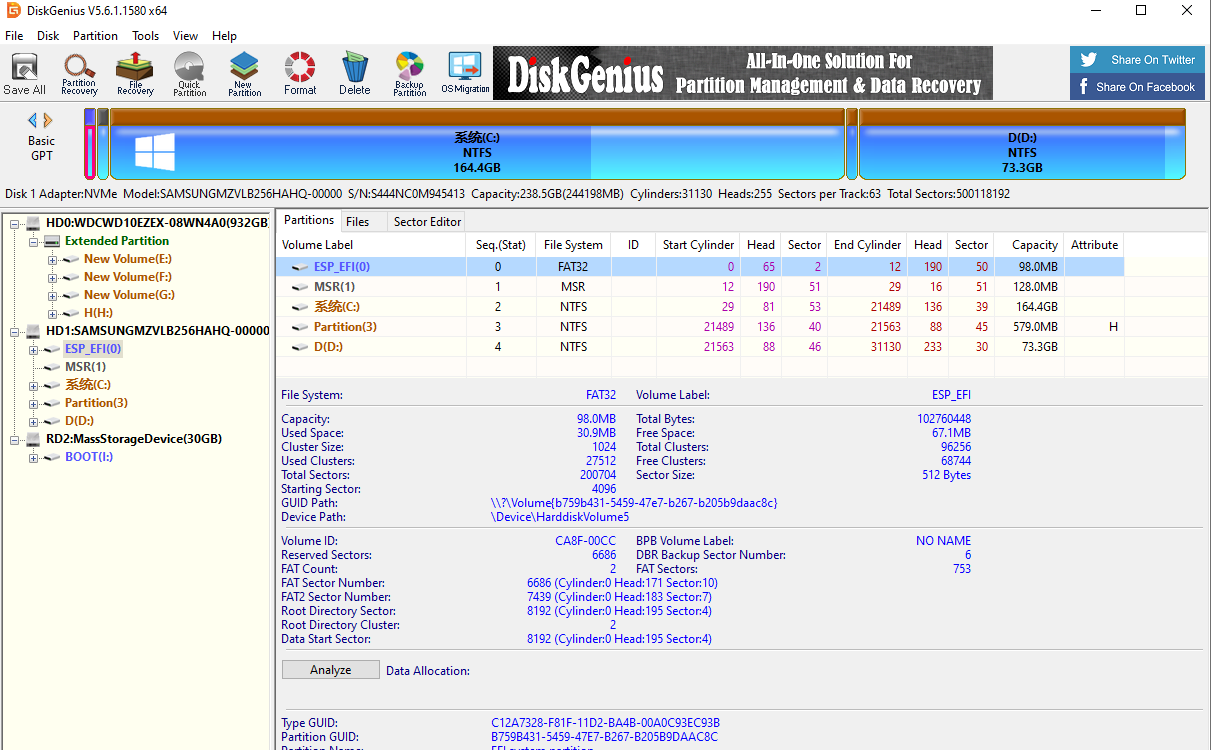Select D(D:) in the disk tree
The image size is (1213, 750).
79,421
